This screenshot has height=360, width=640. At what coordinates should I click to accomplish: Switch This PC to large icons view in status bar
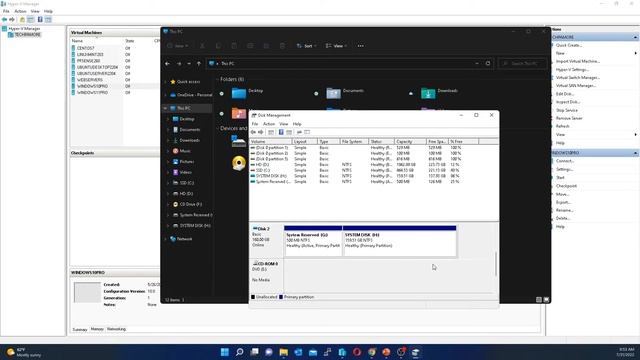tap(546, 300)
